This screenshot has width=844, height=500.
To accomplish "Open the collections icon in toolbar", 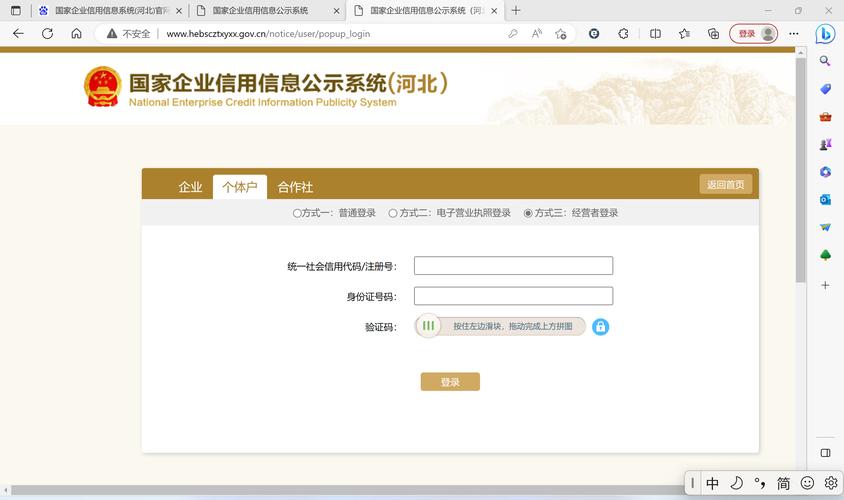I will click(x=713, y=34).
